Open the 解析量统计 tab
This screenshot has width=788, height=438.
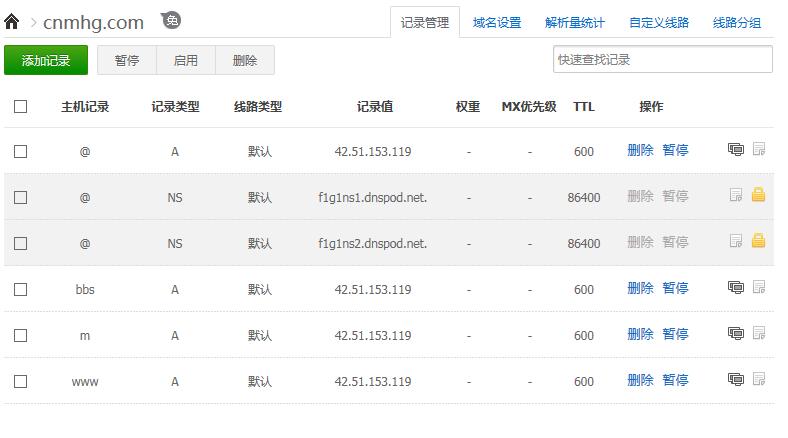[575, 23]
